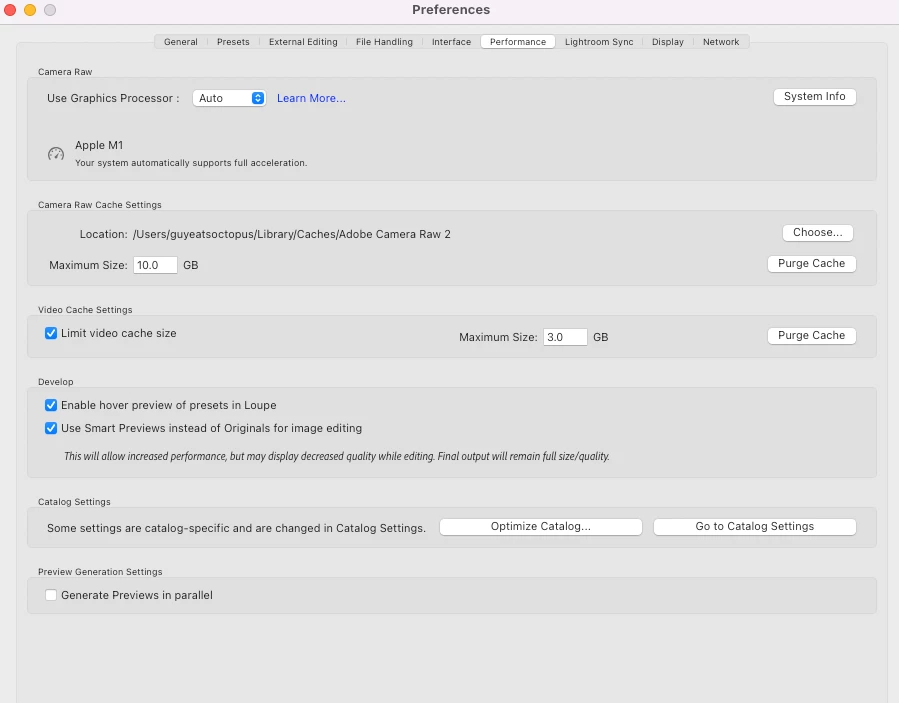Viewport: 899px width, 703px height.
Task: Close the Preferences window
Action: pos(10,10)
